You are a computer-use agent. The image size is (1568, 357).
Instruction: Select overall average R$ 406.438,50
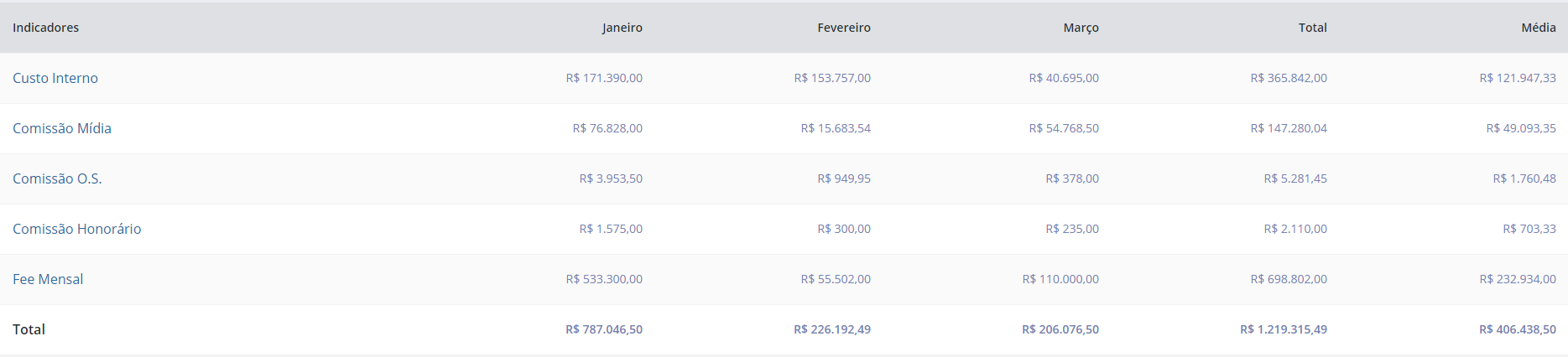coord(1518,329)
